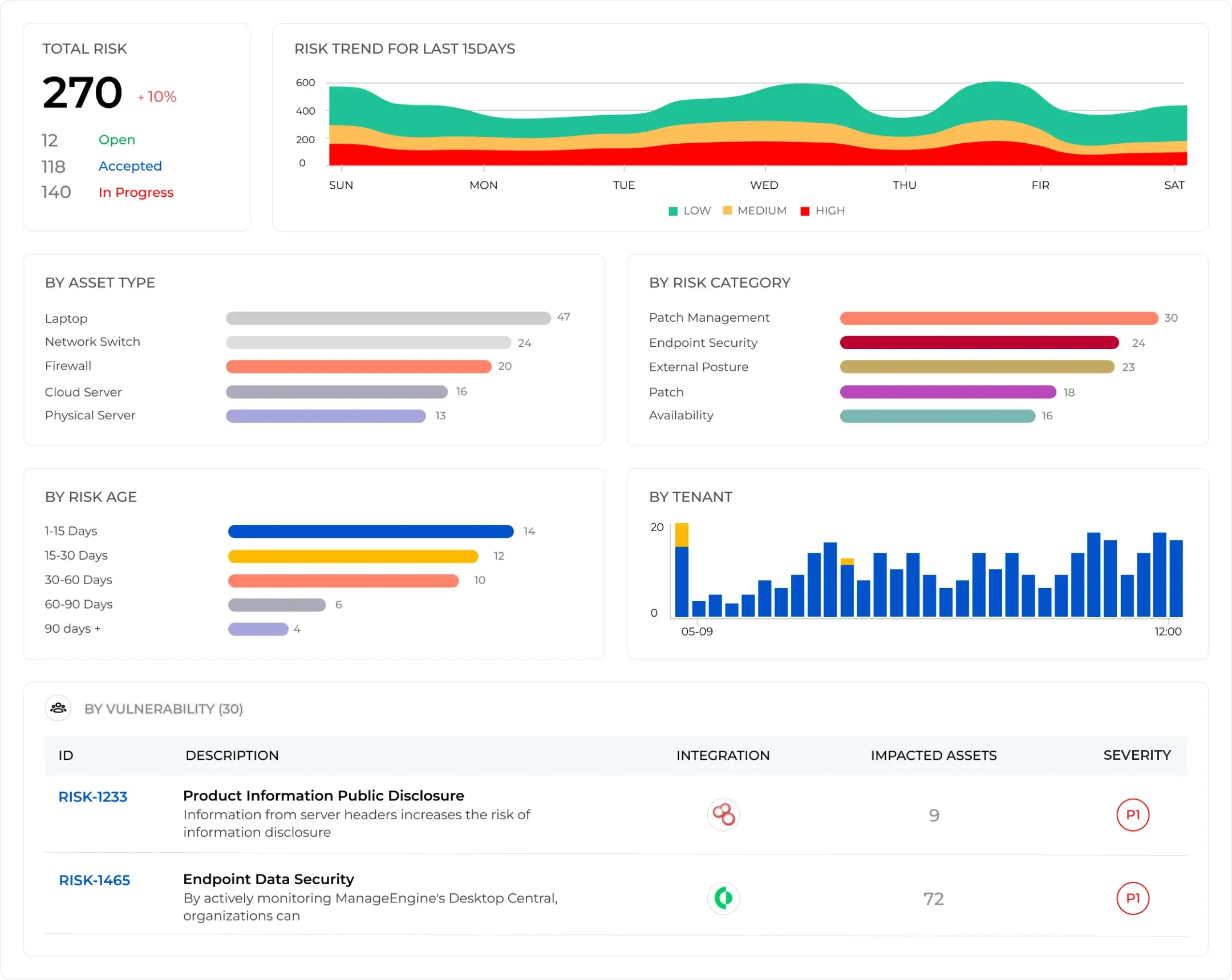Click the Patch Management category bar
The height and width of the screenshot is (980, 1232).
point(999,318)
